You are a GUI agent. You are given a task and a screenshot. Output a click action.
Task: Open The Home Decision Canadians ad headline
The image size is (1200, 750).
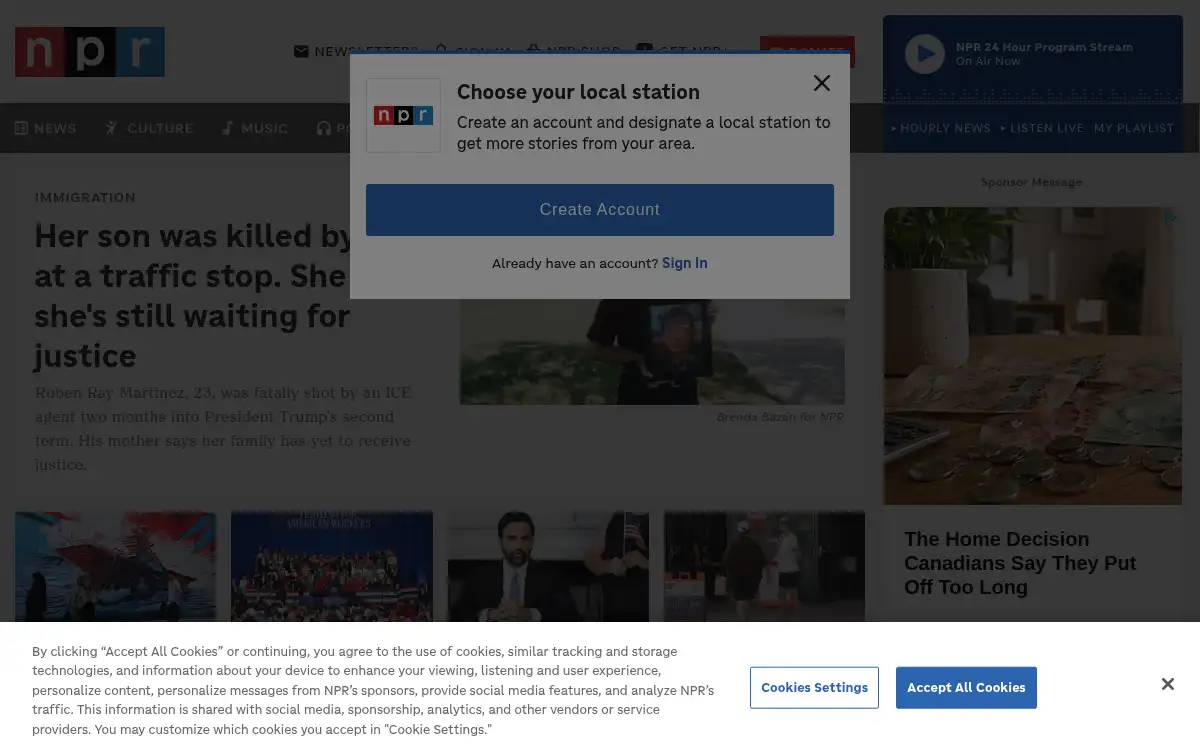1020,563
